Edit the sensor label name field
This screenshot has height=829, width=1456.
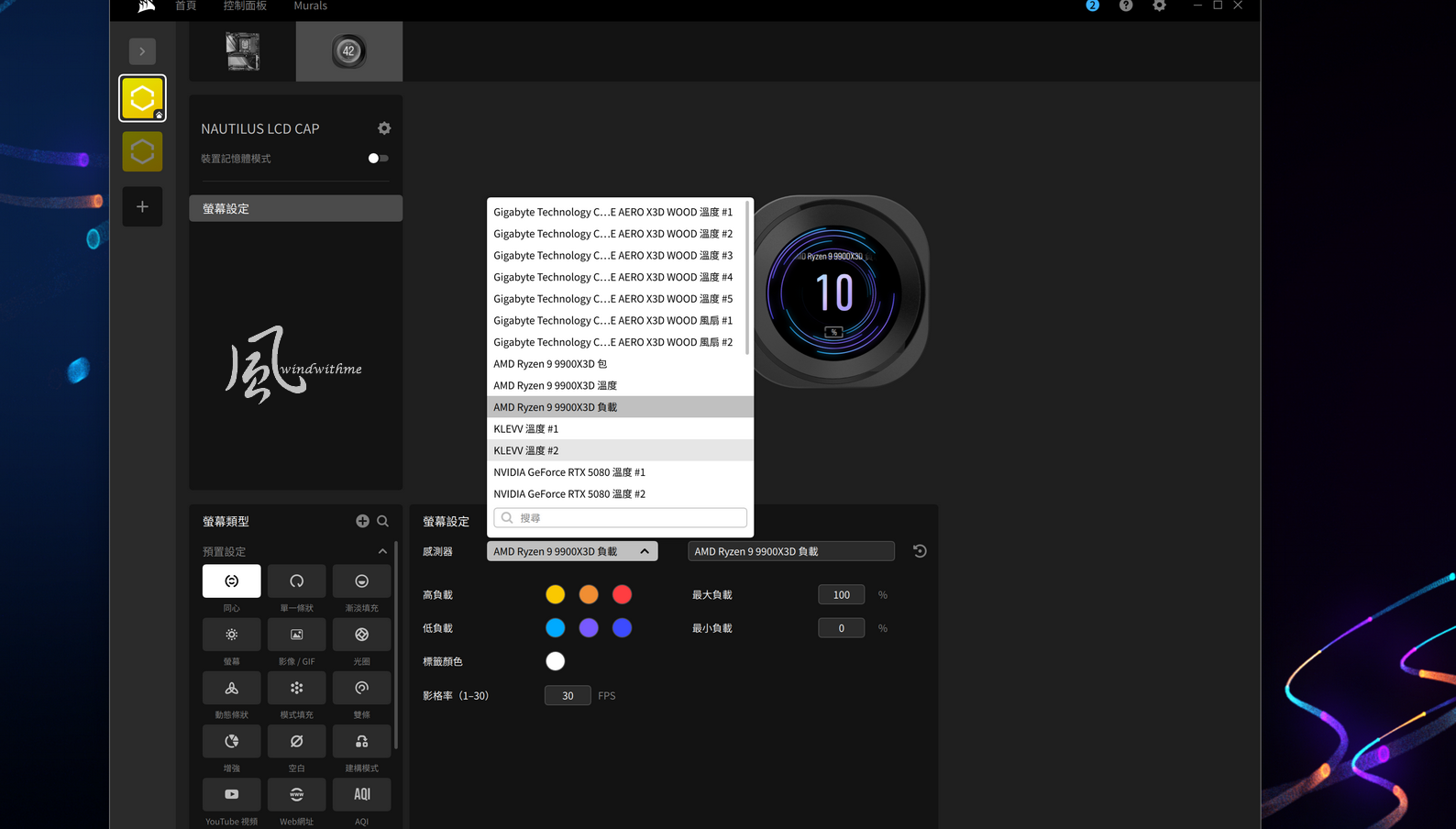coord(791,551)
